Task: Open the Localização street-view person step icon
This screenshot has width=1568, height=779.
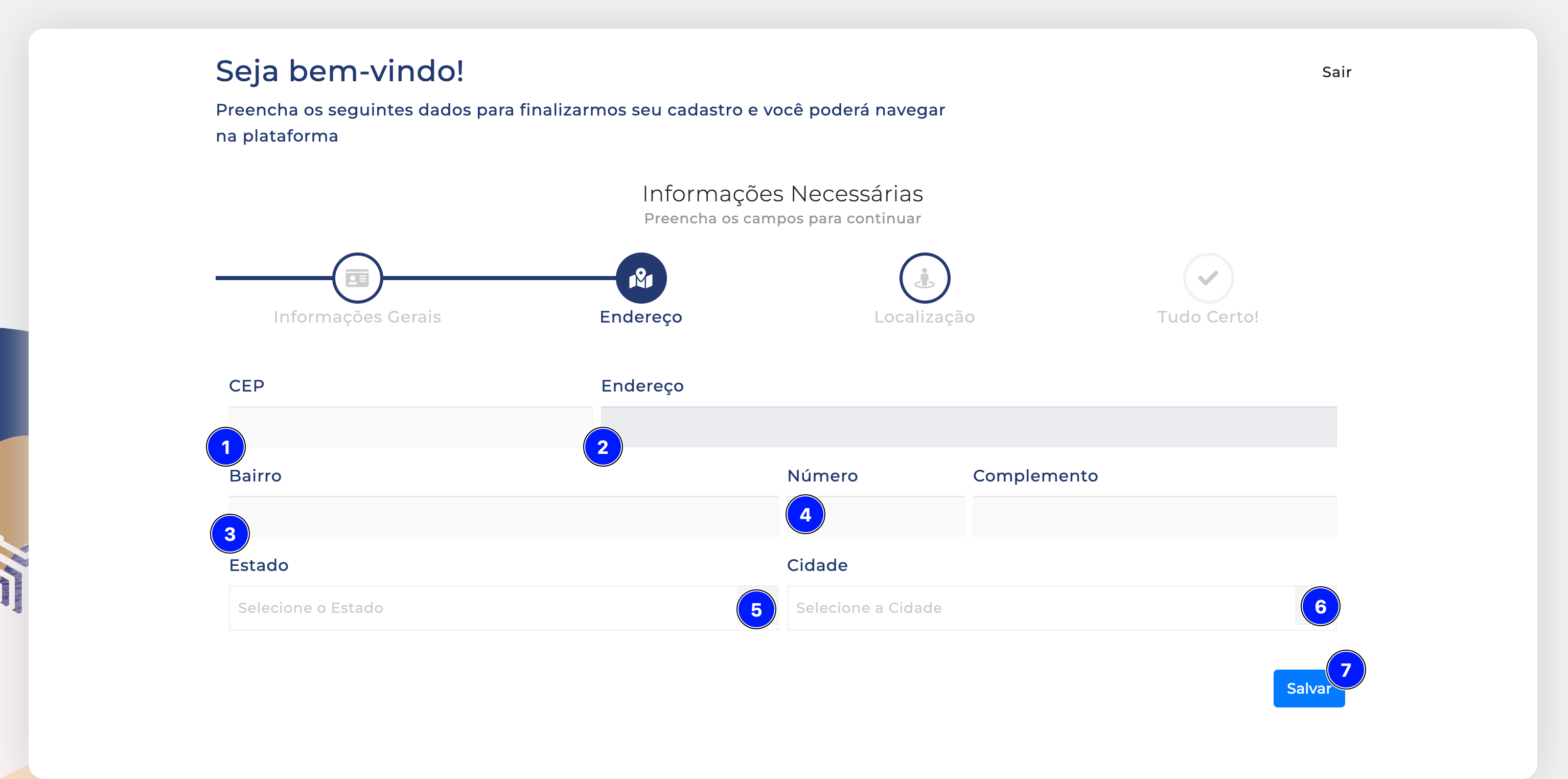Action: click(x=925, y=278)
